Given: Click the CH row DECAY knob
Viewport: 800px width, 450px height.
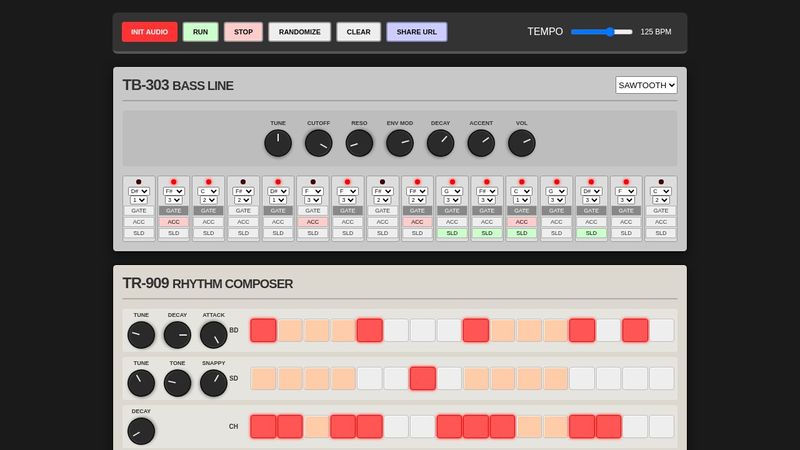Looking at the screenshot, I should (141, 431).
